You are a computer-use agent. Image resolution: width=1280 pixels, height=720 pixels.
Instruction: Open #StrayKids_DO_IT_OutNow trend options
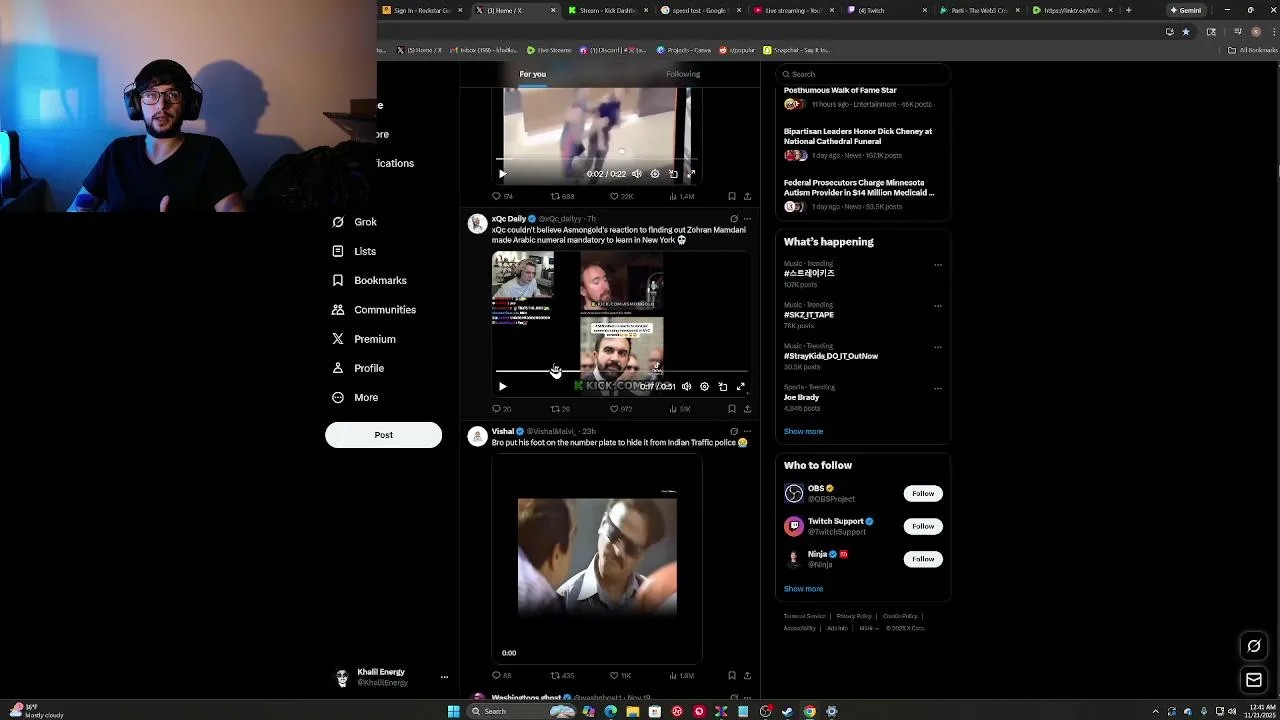click(937, 347)
